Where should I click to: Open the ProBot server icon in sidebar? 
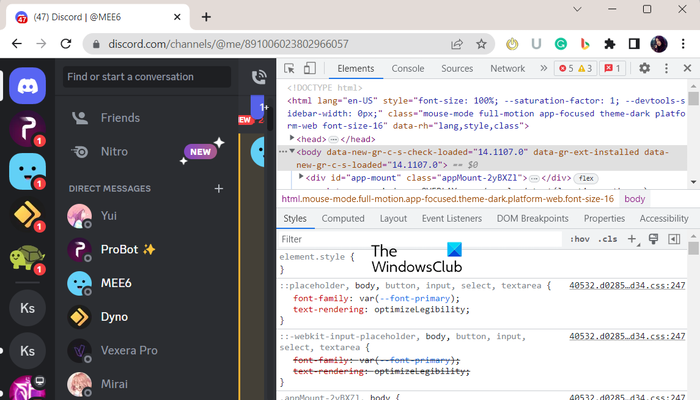(27, 129)
